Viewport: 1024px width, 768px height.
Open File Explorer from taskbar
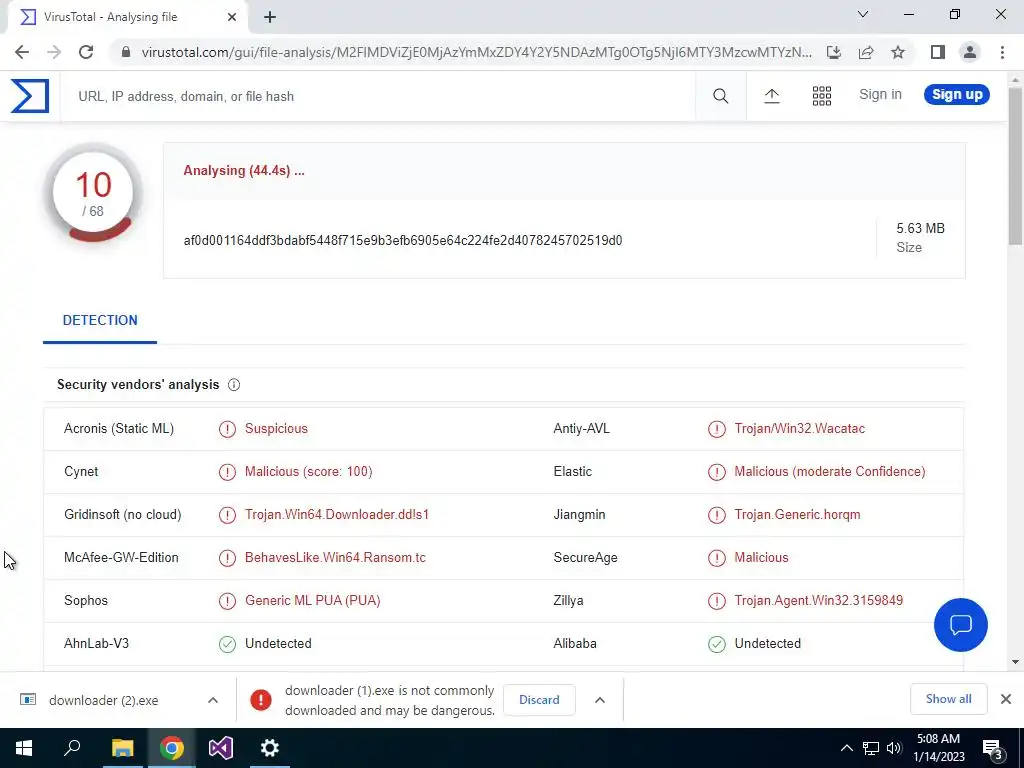click(122, 748)
